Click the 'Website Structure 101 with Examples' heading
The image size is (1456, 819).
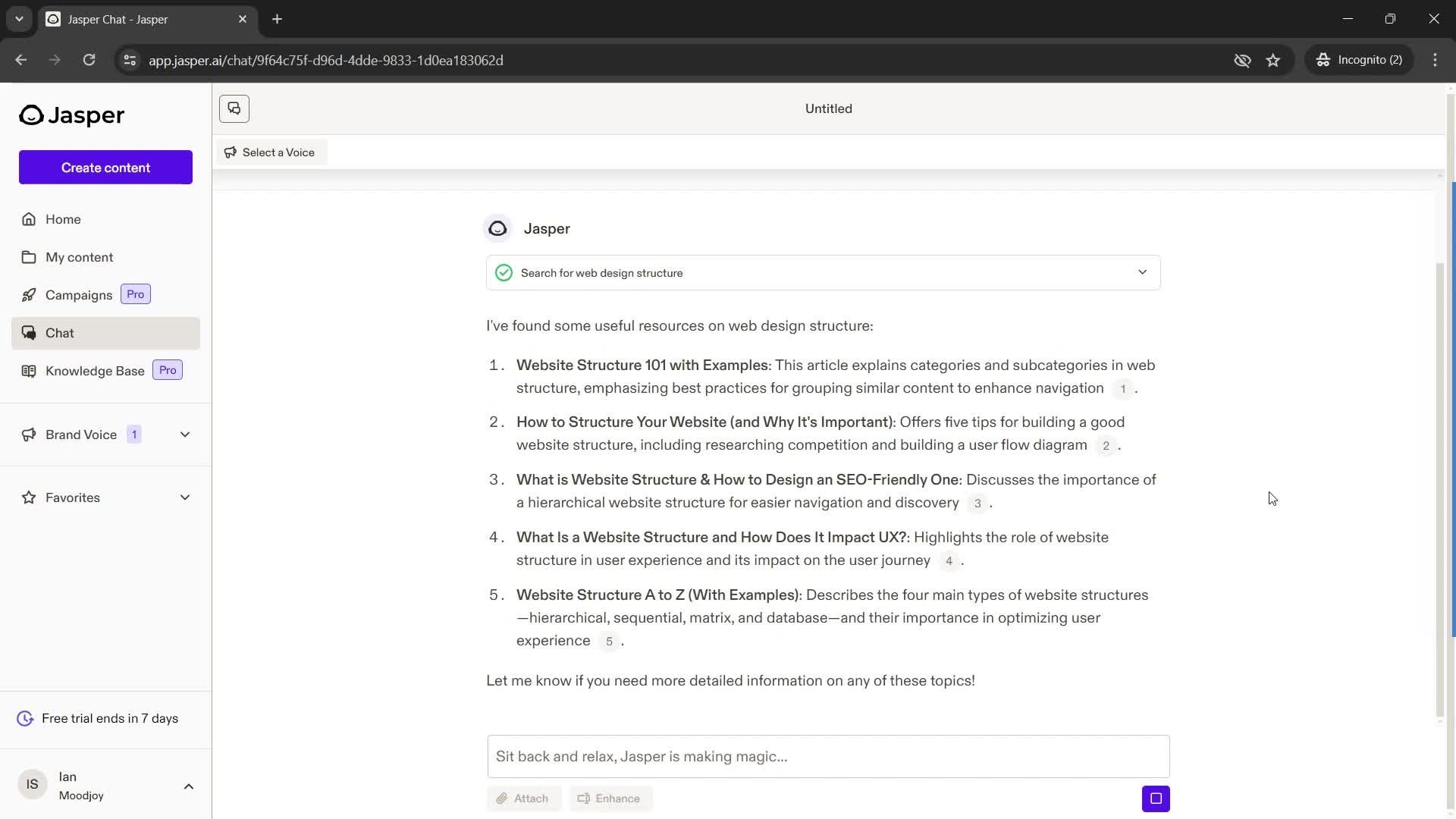point(642,366)
